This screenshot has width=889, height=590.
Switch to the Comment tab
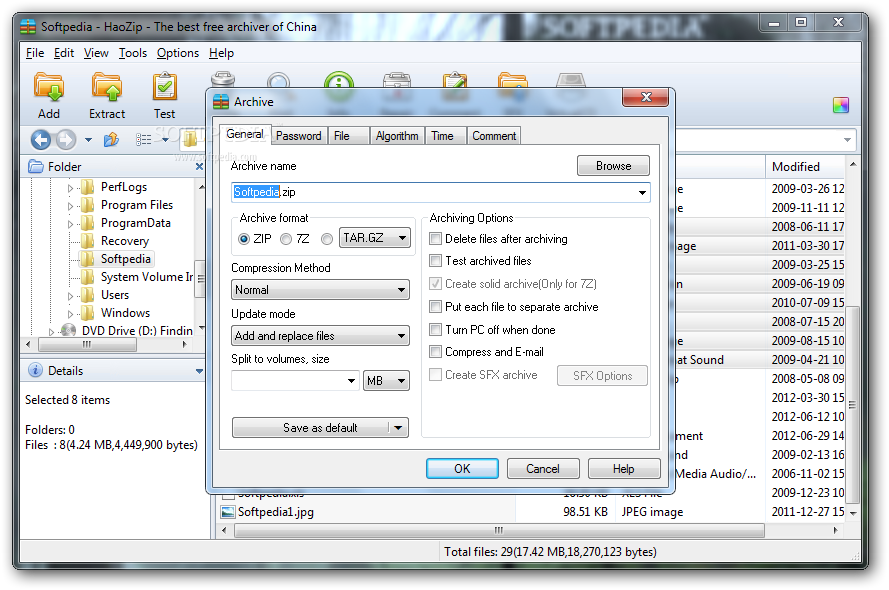(x=494, y=136)
